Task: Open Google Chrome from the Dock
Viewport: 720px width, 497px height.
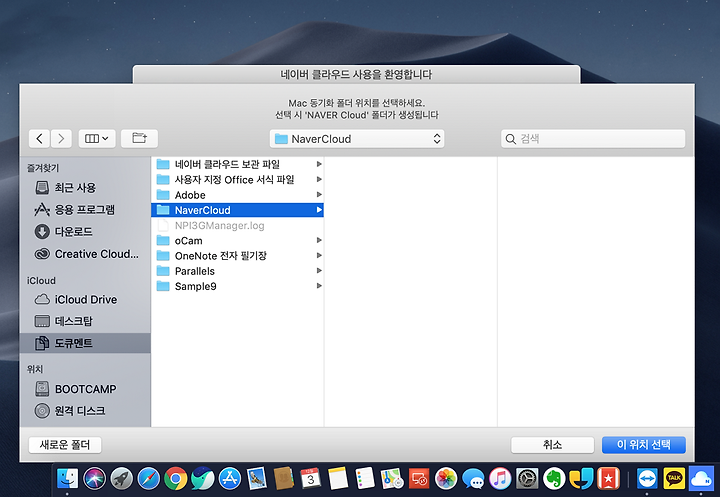Action: [175, 479]
